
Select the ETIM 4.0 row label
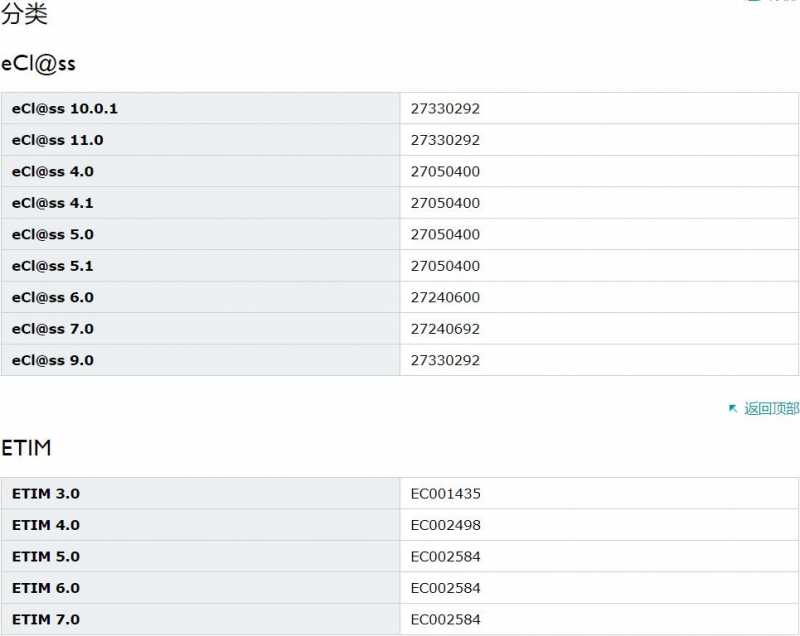46,525
